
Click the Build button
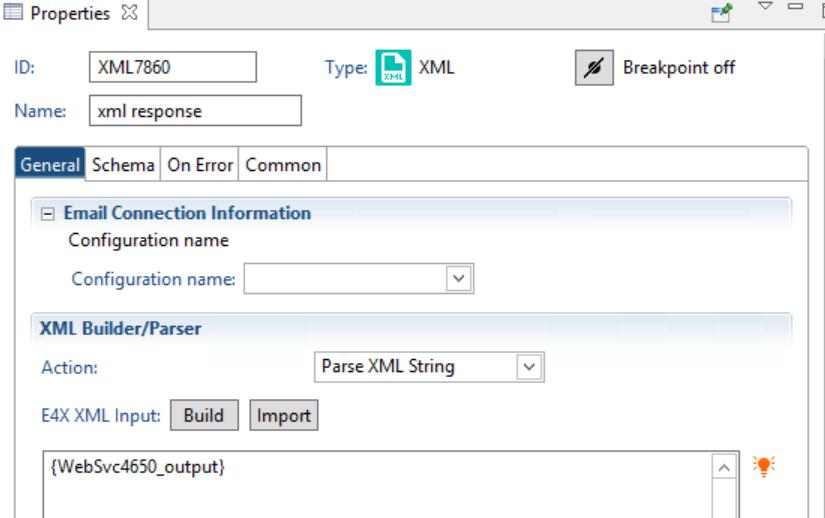click(204, 415)
